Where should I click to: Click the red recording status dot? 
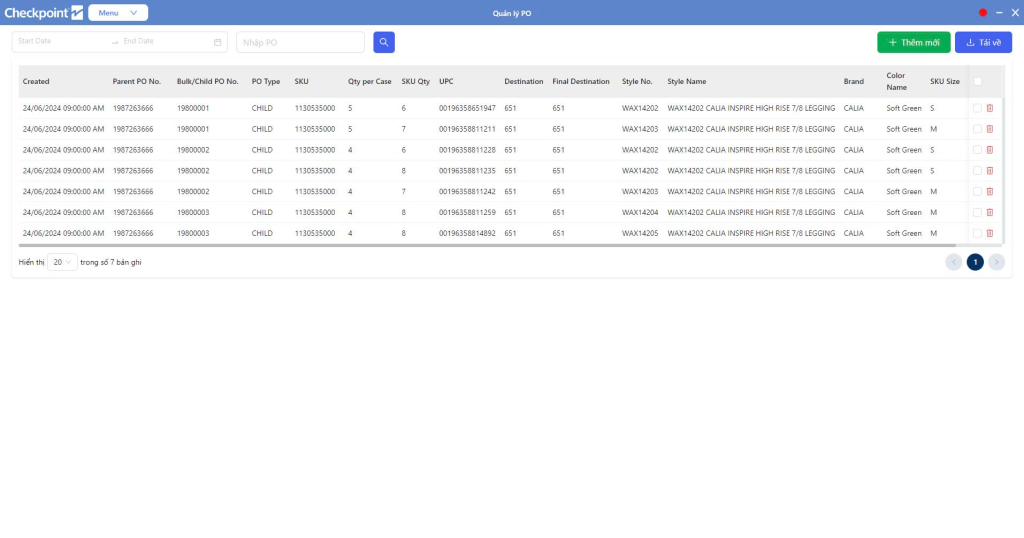click(x=983, y=13)
